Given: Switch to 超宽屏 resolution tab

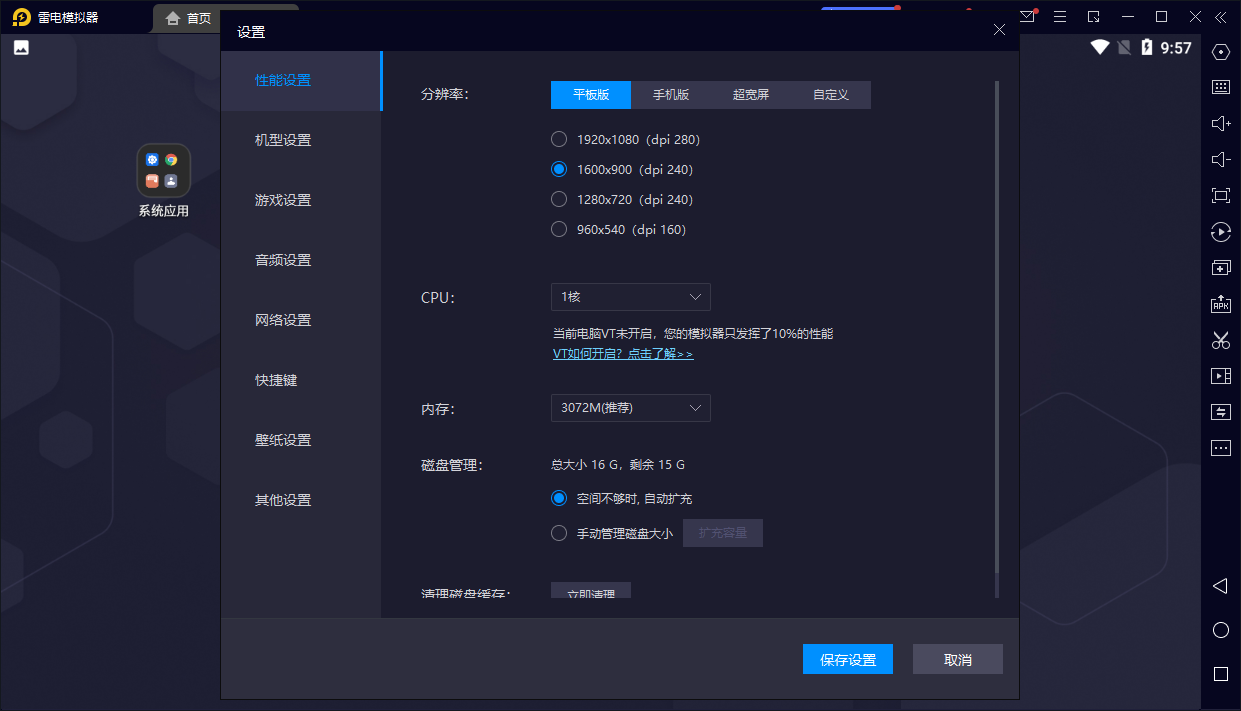Looking at the screenshot, I should (751, 95).
